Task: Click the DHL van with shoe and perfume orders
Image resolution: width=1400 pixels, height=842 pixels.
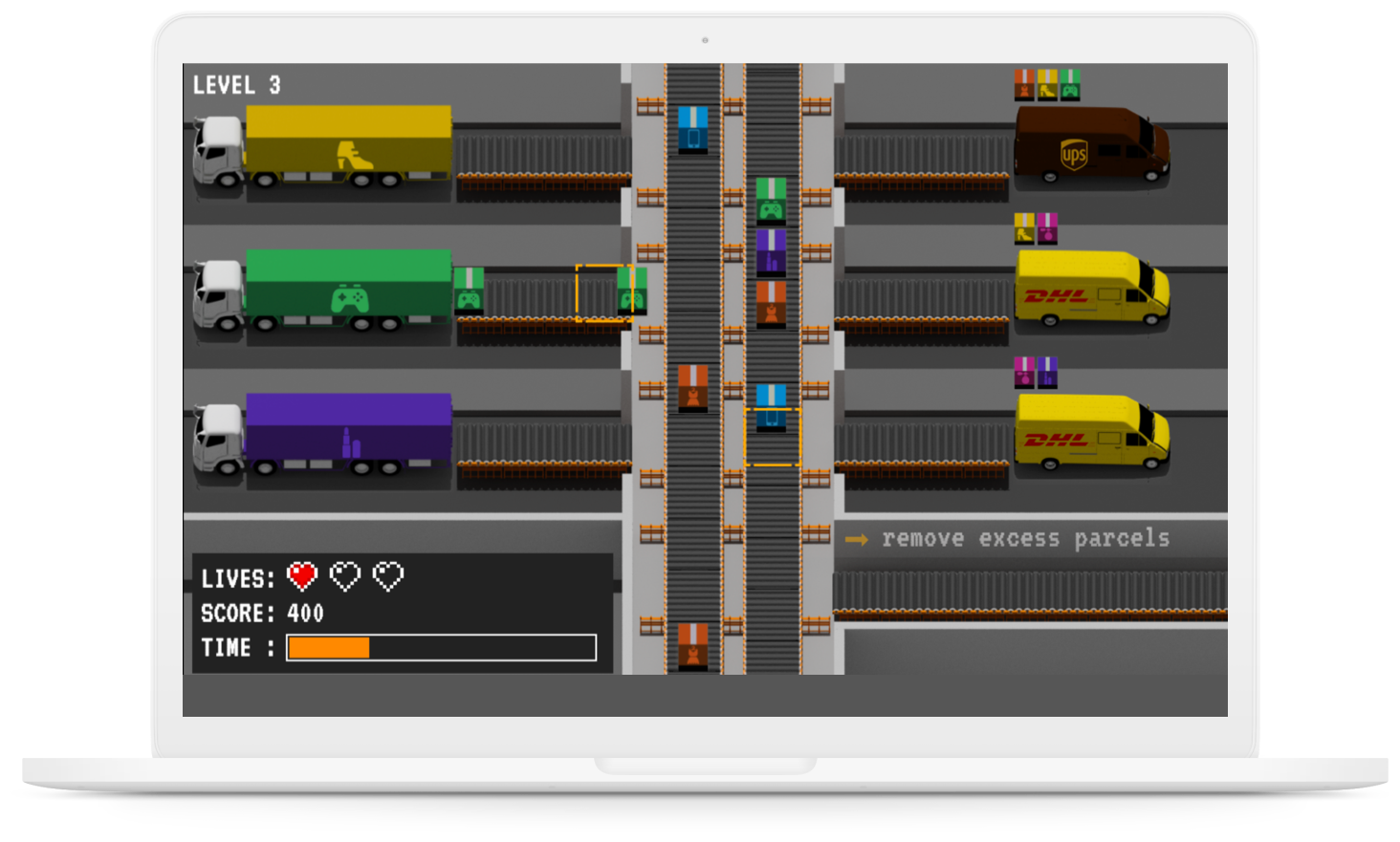Action: (1090, 290)
